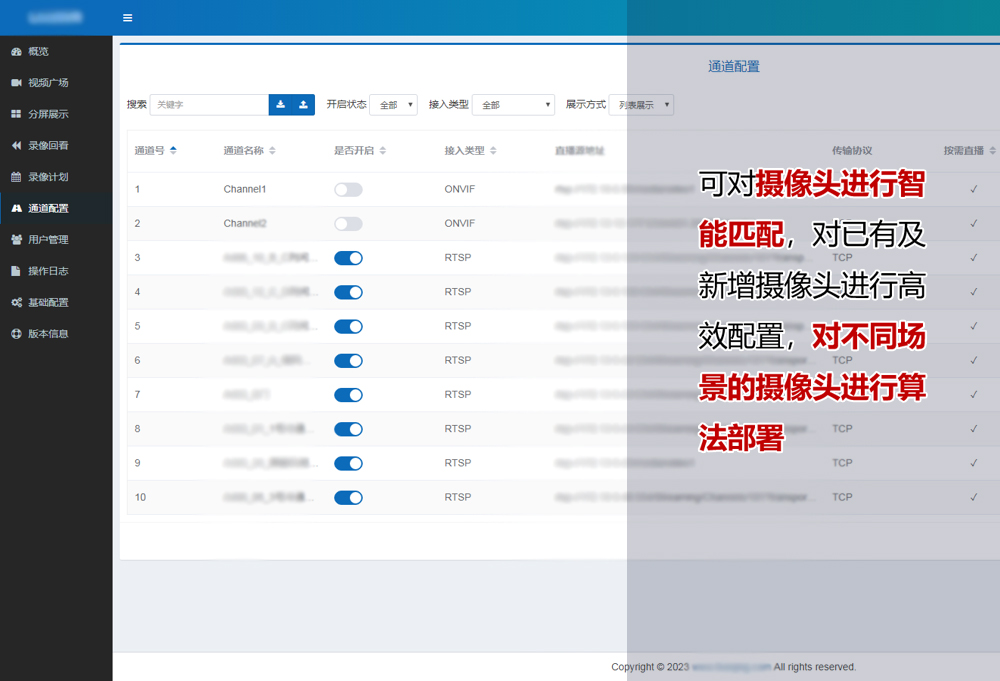Click the hamburger menu icon in header

pos(127,18)
